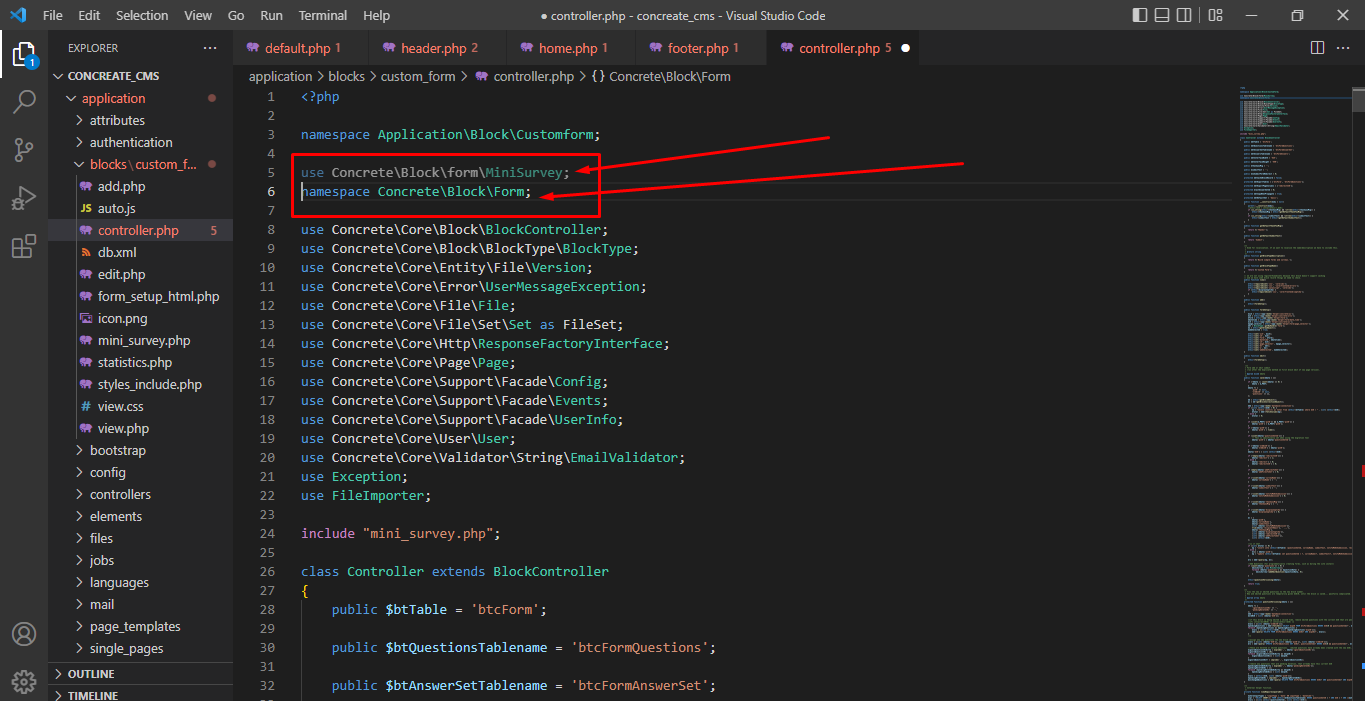Open view.css in the explorer

(141, 406)
